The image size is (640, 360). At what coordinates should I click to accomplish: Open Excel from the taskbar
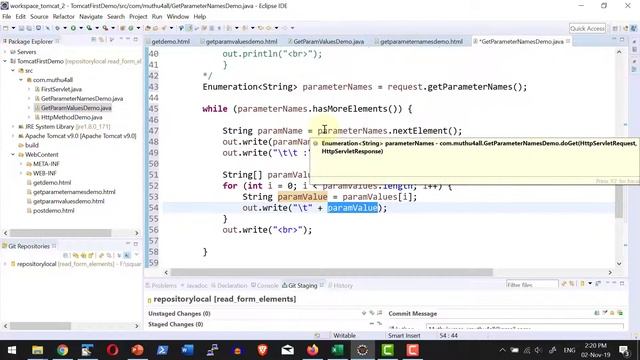338,350
